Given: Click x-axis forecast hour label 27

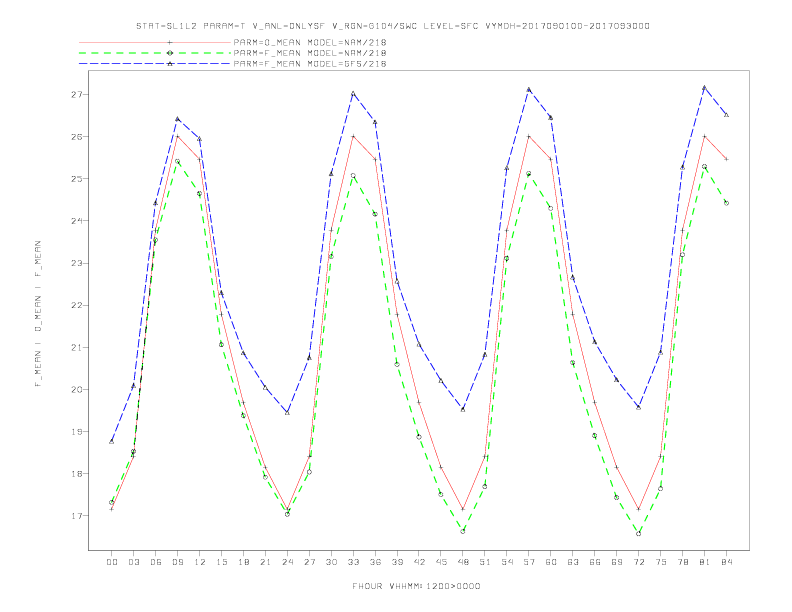Looking at the screenshot, I should click(309, 562).
